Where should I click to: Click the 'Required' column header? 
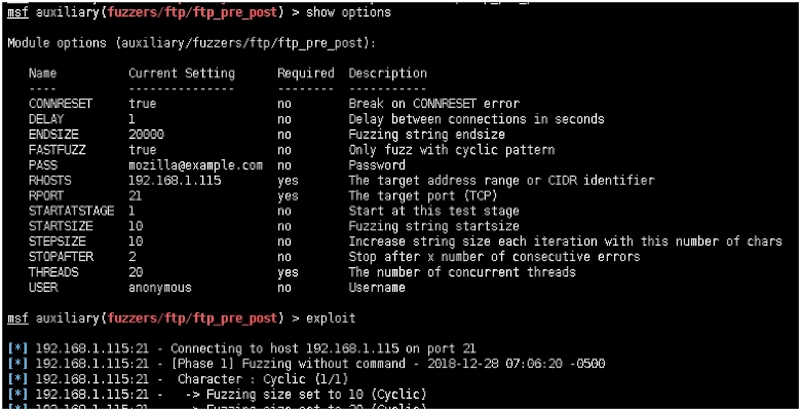[x=305, y=73]
